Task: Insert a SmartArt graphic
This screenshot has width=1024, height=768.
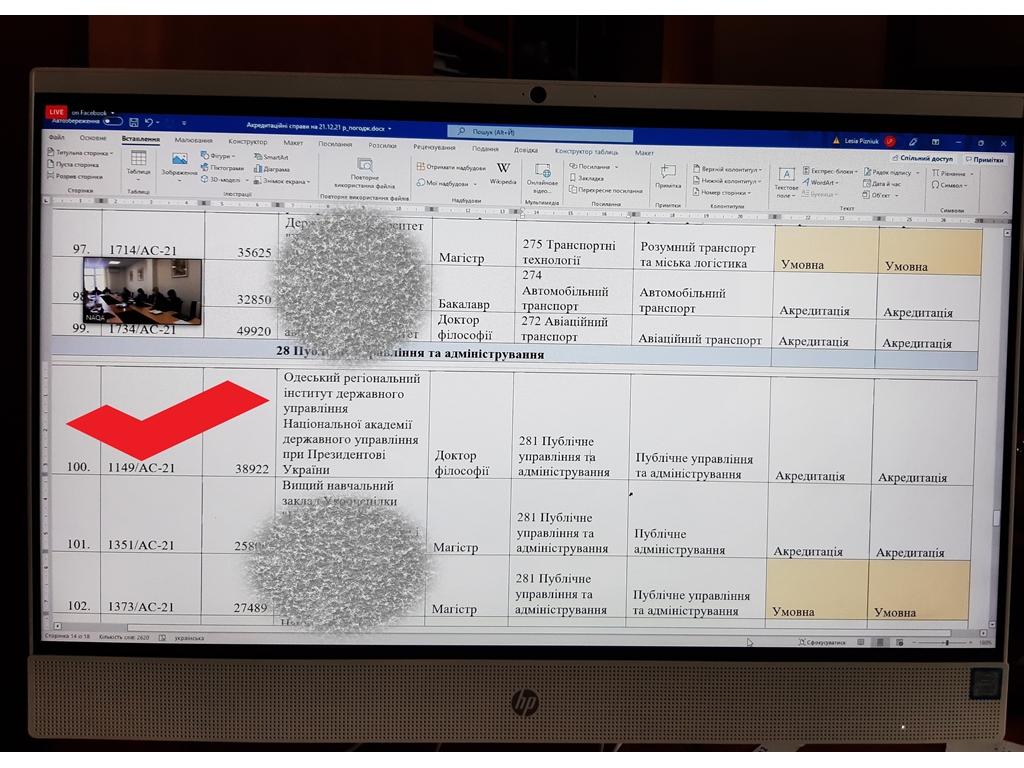Action: [x=271, y=157]
